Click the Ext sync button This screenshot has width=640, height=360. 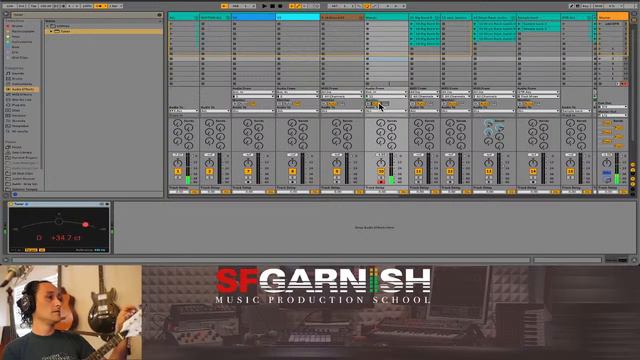[x=22, y=6]
